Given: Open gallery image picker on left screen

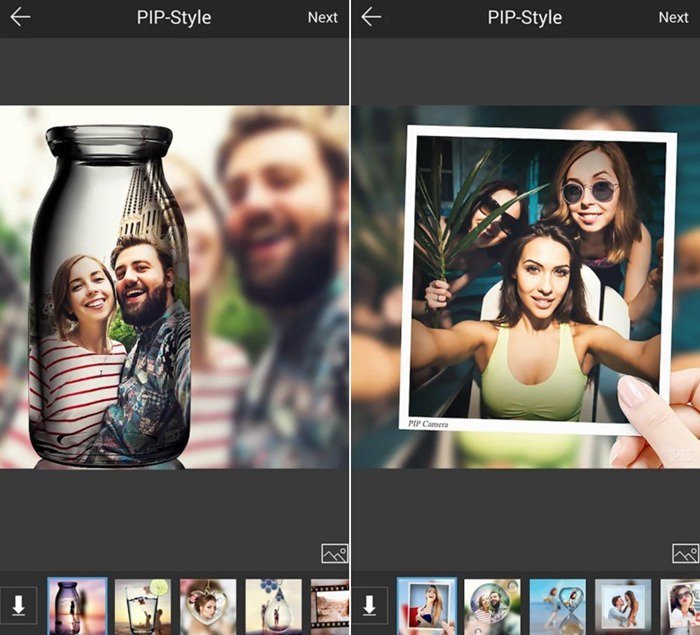Looking at the screenshot, I should (x=334, y=553).
